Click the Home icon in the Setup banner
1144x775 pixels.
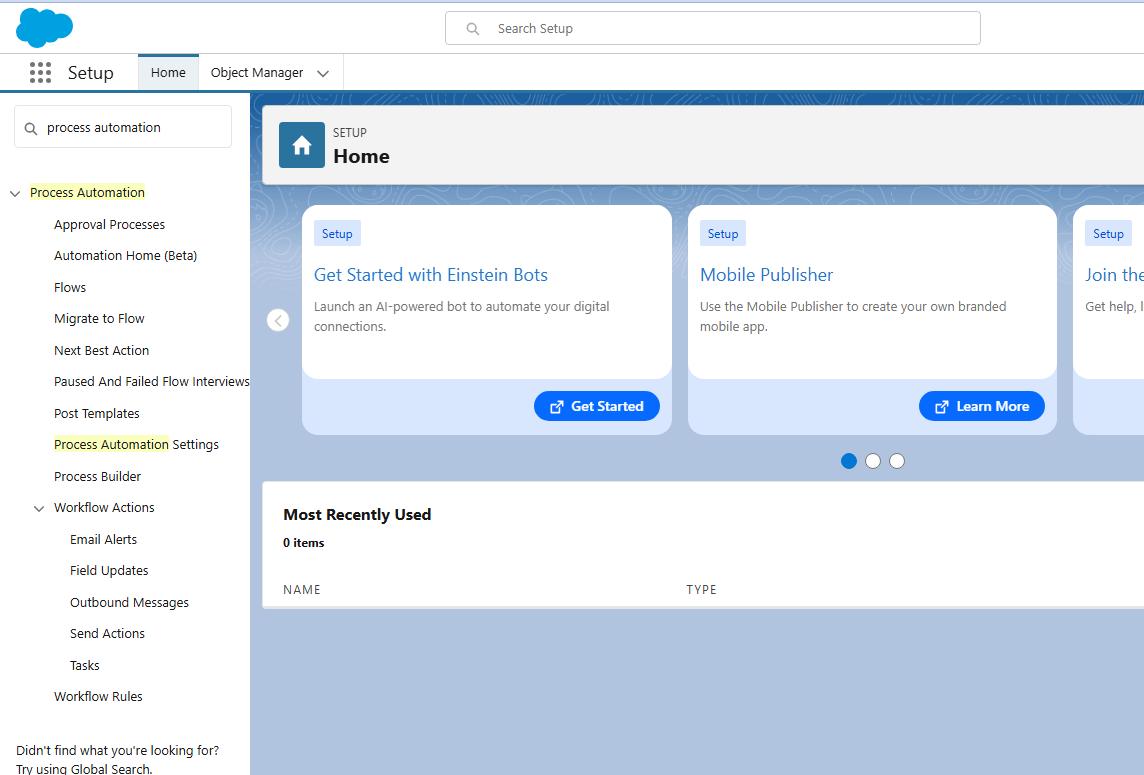click(300, 144)
